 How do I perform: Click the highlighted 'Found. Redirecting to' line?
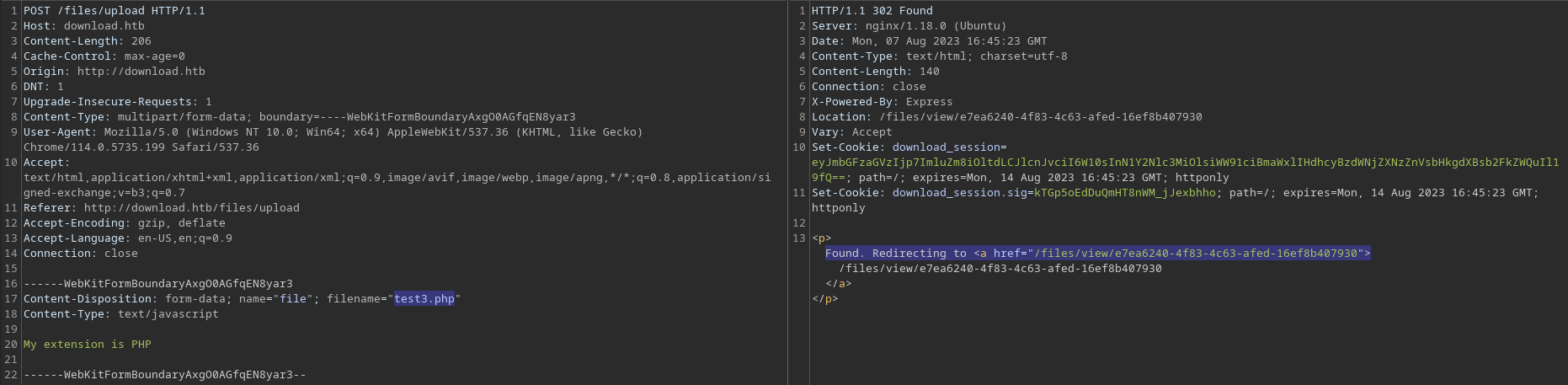point(1098,254)
